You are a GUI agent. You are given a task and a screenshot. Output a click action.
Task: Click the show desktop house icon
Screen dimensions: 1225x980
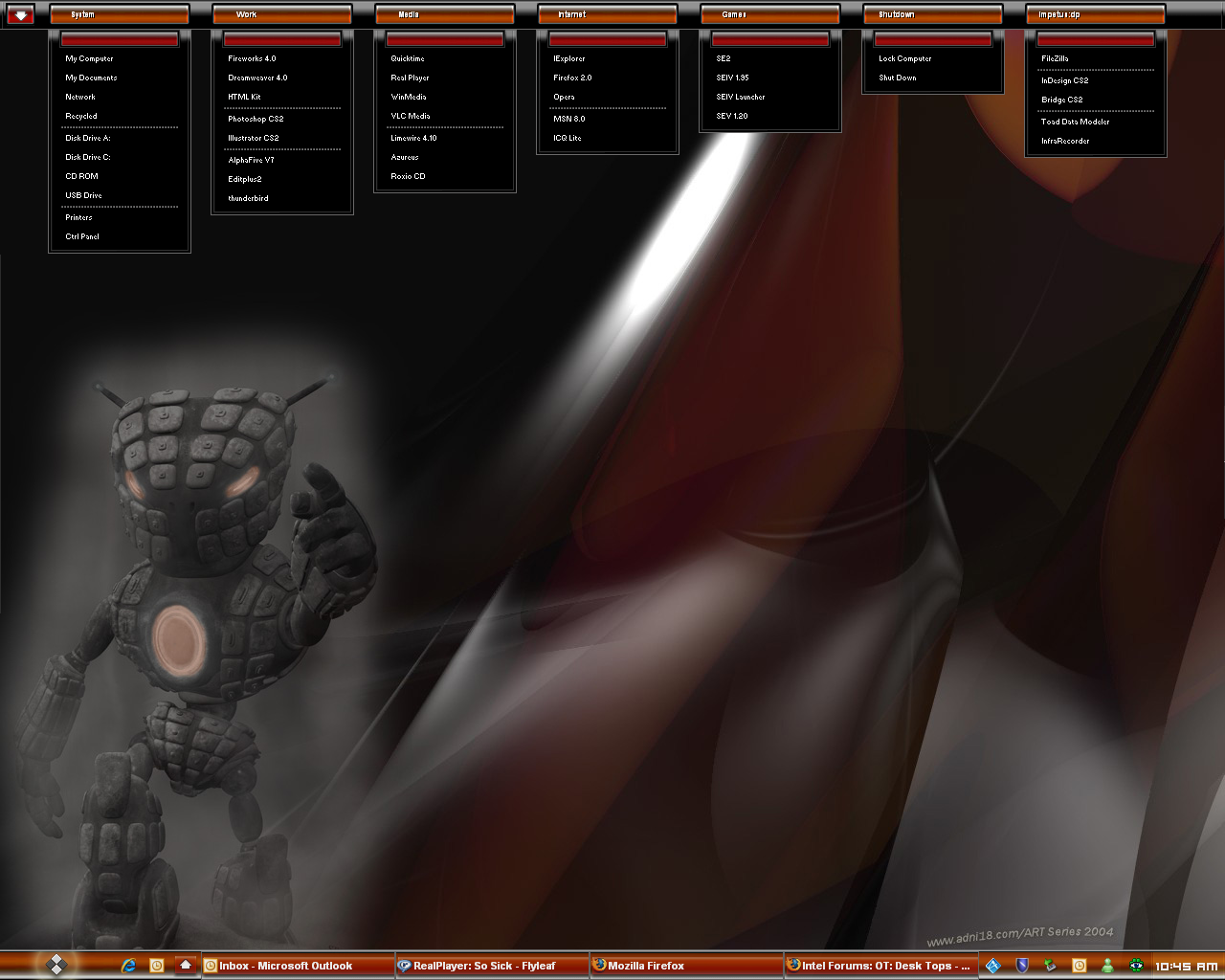coord(186,965)
